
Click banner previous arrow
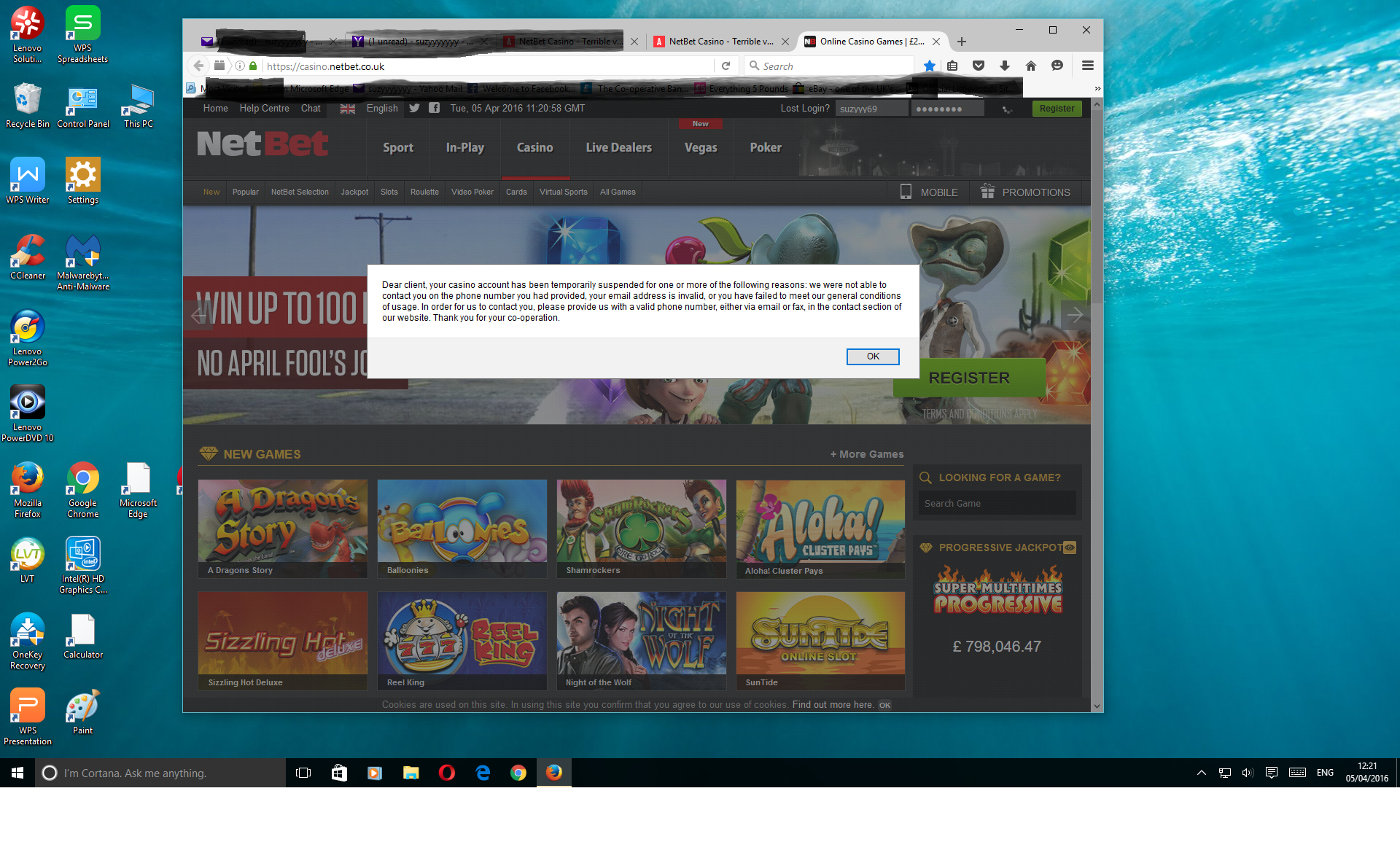pyautogui.click(x=198, y=315)
